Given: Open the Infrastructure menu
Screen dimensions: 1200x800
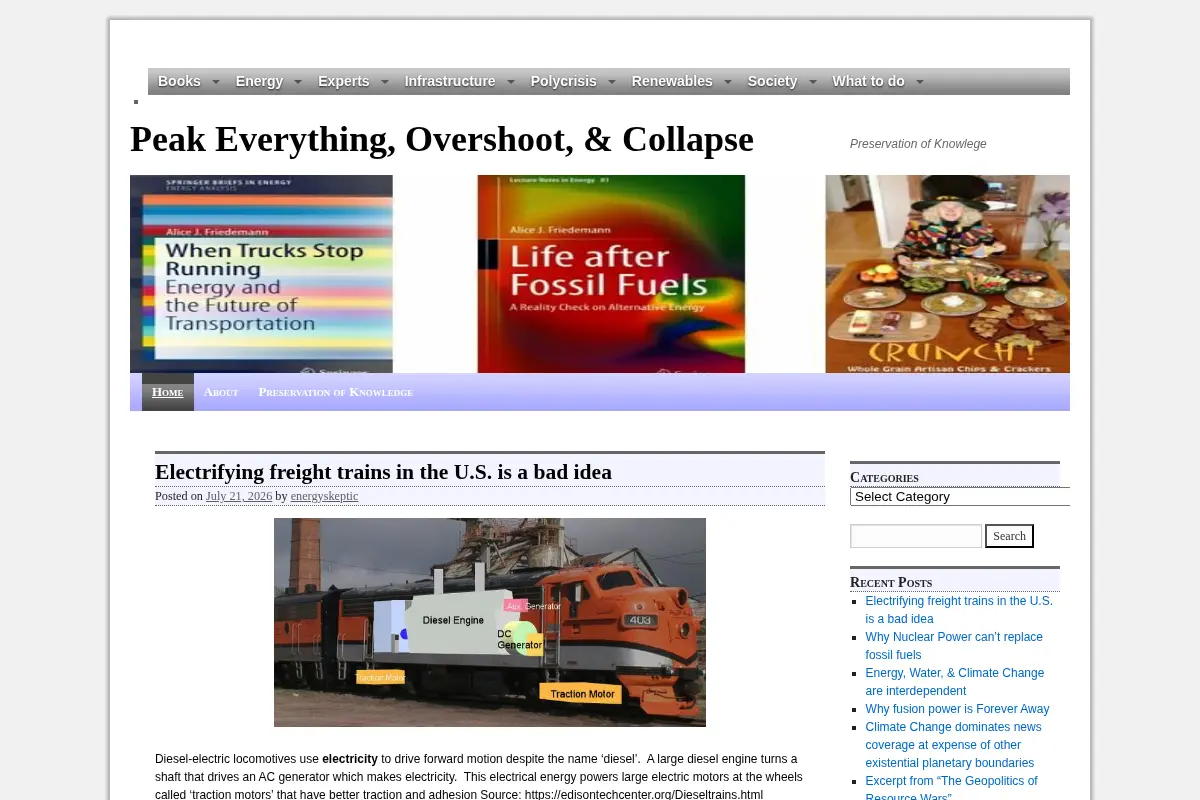Looking at the screenshot, I should 450,81.
